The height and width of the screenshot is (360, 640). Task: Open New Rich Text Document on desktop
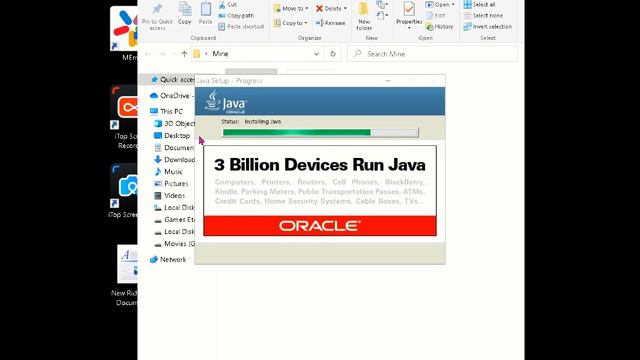(125, 276)
